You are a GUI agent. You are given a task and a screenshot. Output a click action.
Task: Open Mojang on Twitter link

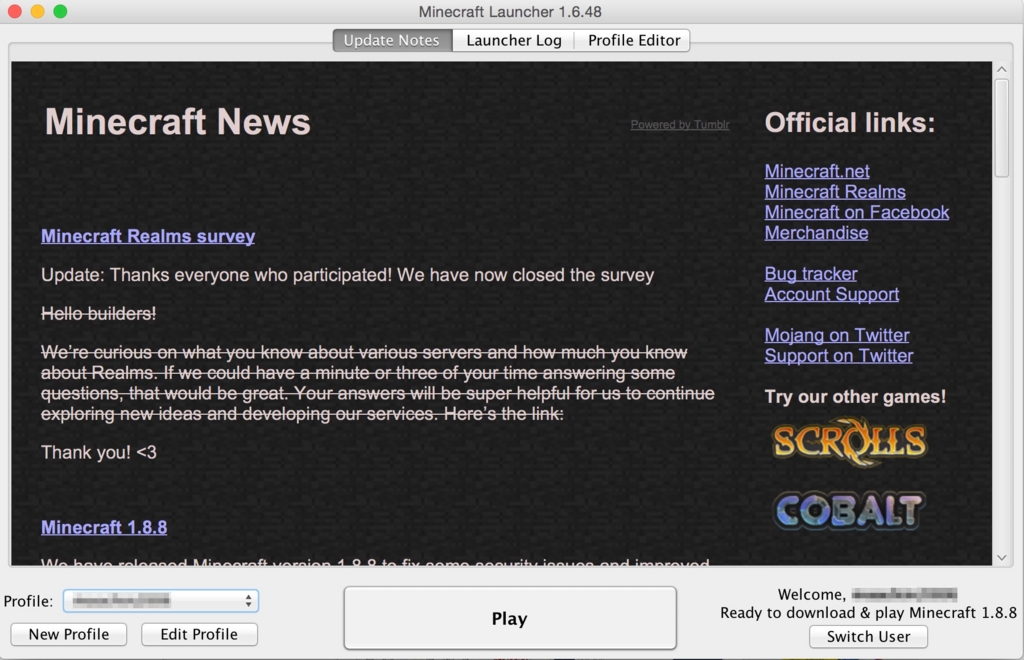point(837,335)
